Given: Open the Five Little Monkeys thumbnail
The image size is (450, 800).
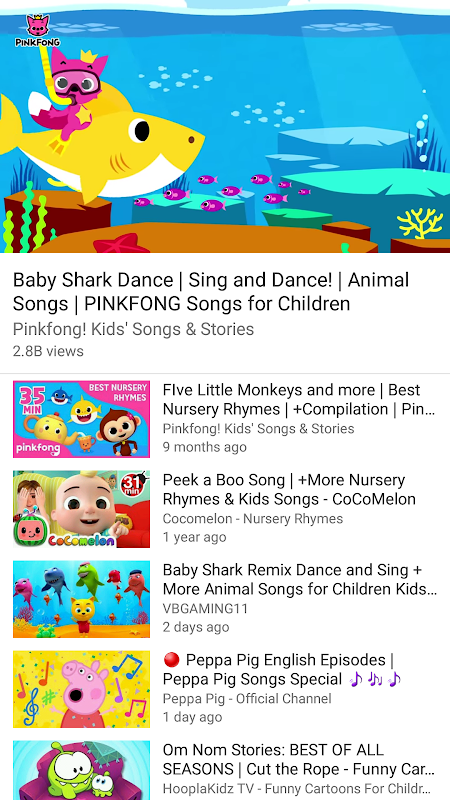Looking at the screenshot, I should click(x=82, y=419).
